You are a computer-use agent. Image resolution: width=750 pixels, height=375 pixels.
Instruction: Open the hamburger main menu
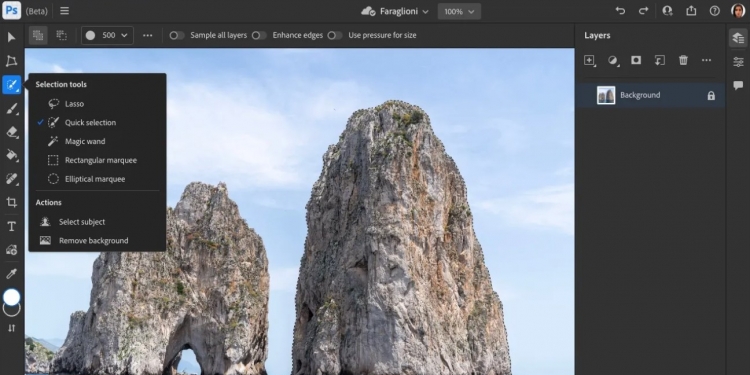65,11
